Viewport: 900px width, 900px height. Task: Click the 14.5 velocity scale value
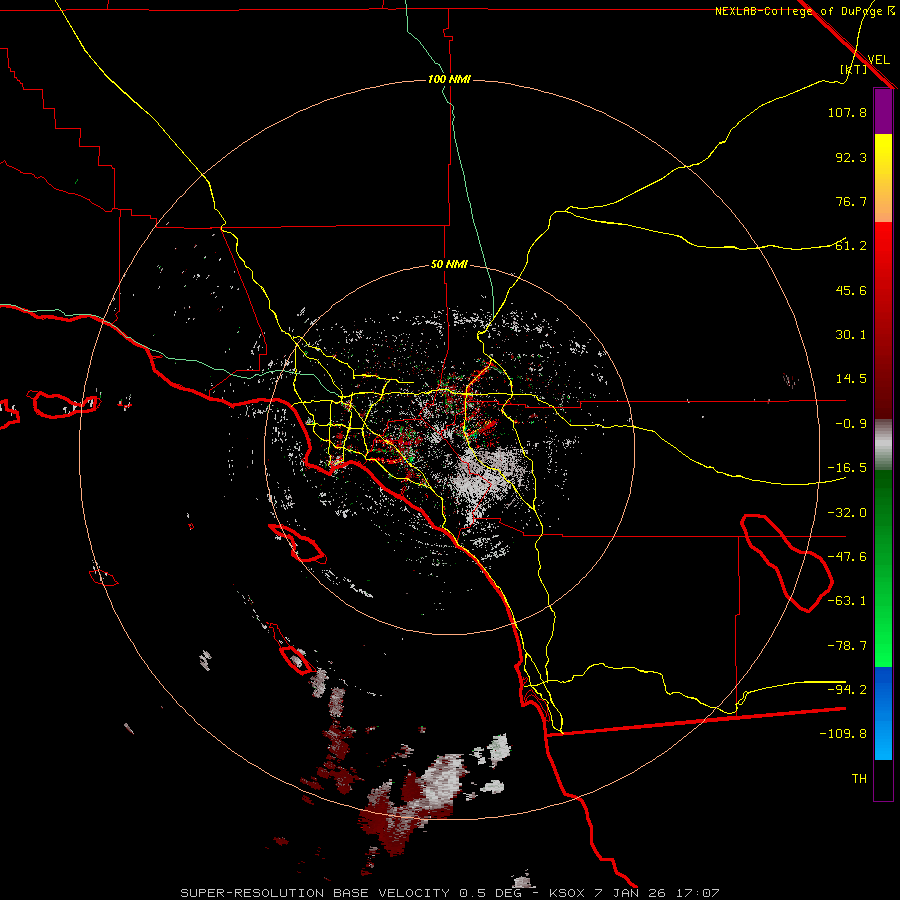(x=851, y=379)
